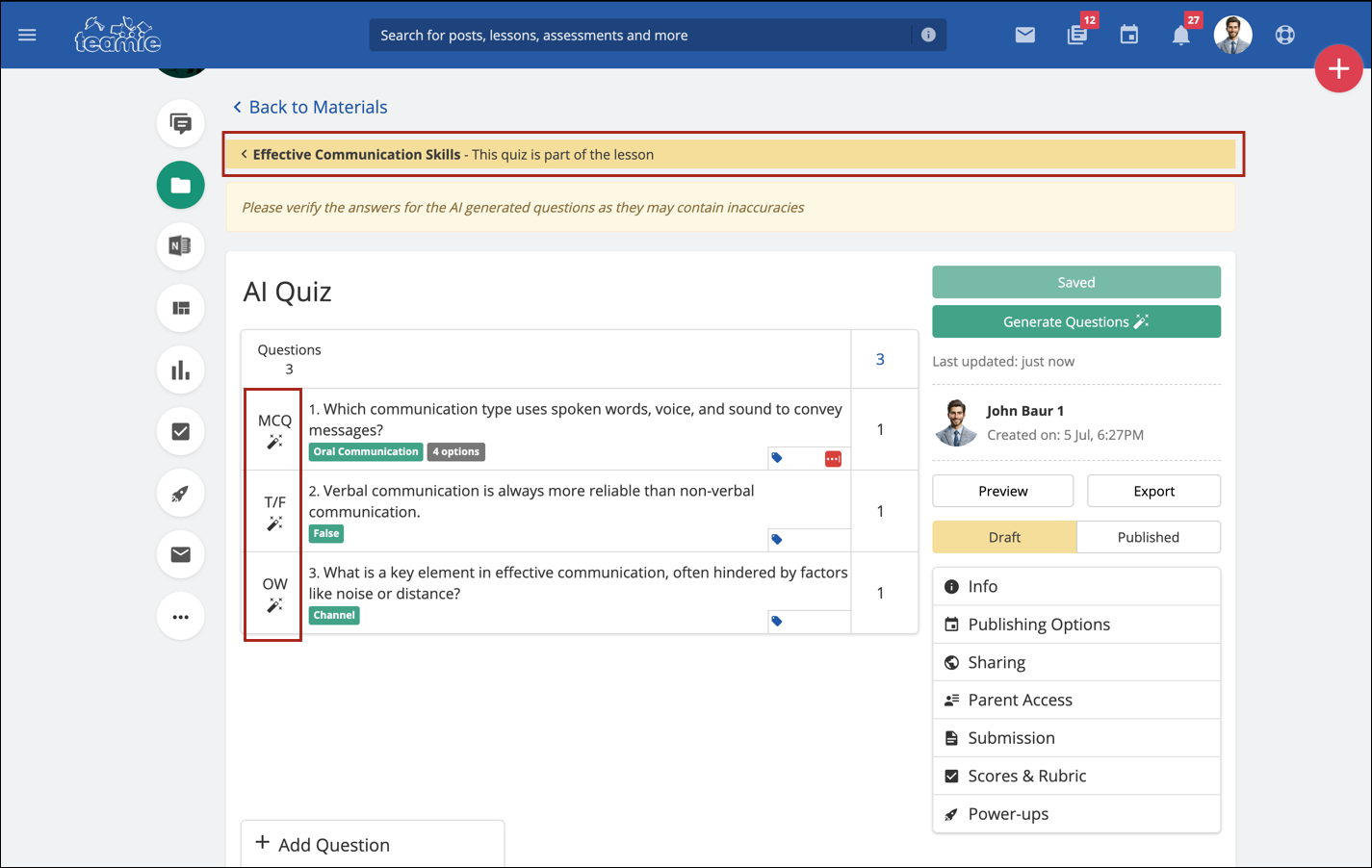Click the tag icon on question 3

pyautogui.click(x=777, y=622)
